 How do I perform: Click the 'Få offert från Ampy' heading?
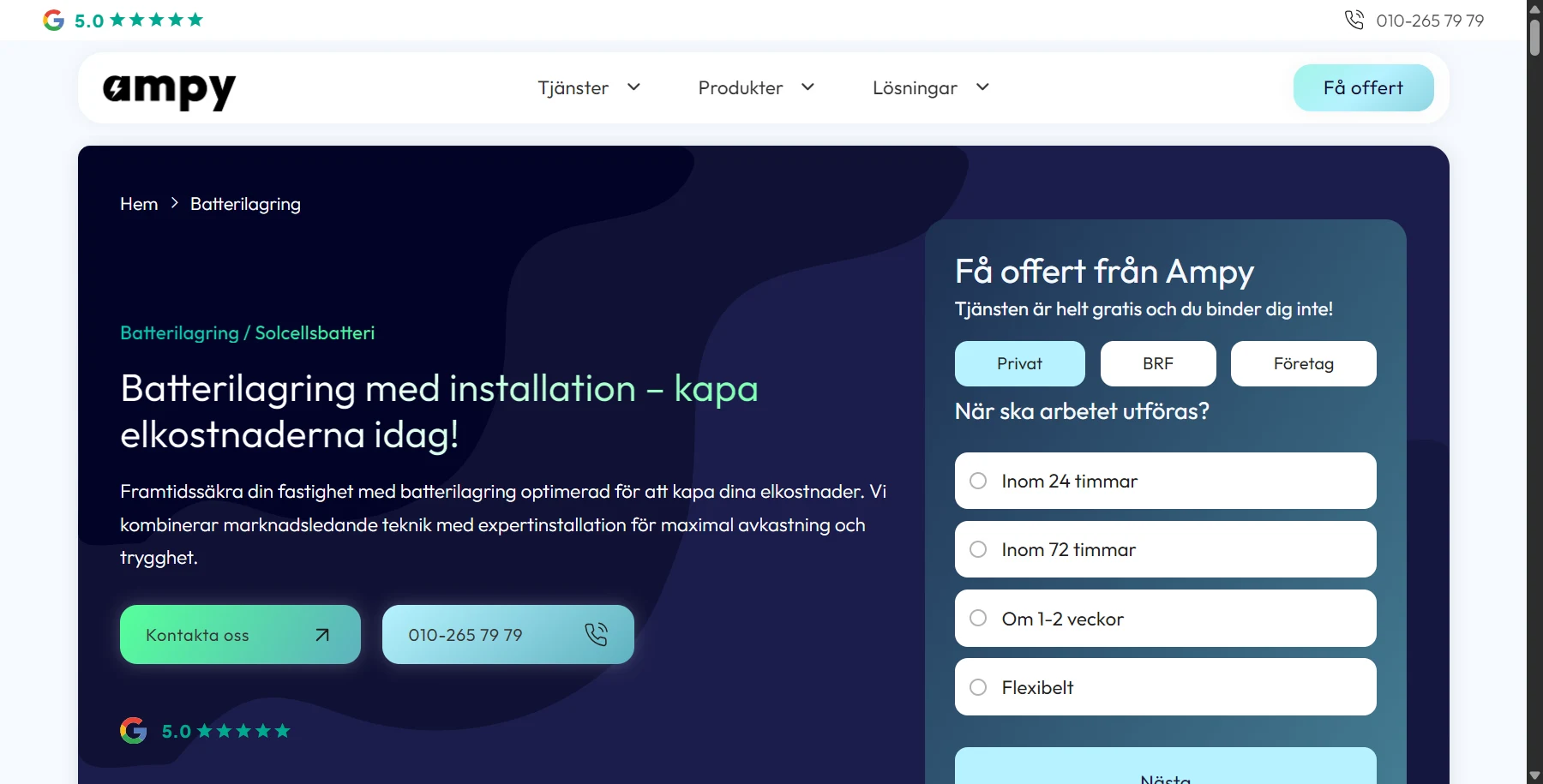coord(1104,272)
